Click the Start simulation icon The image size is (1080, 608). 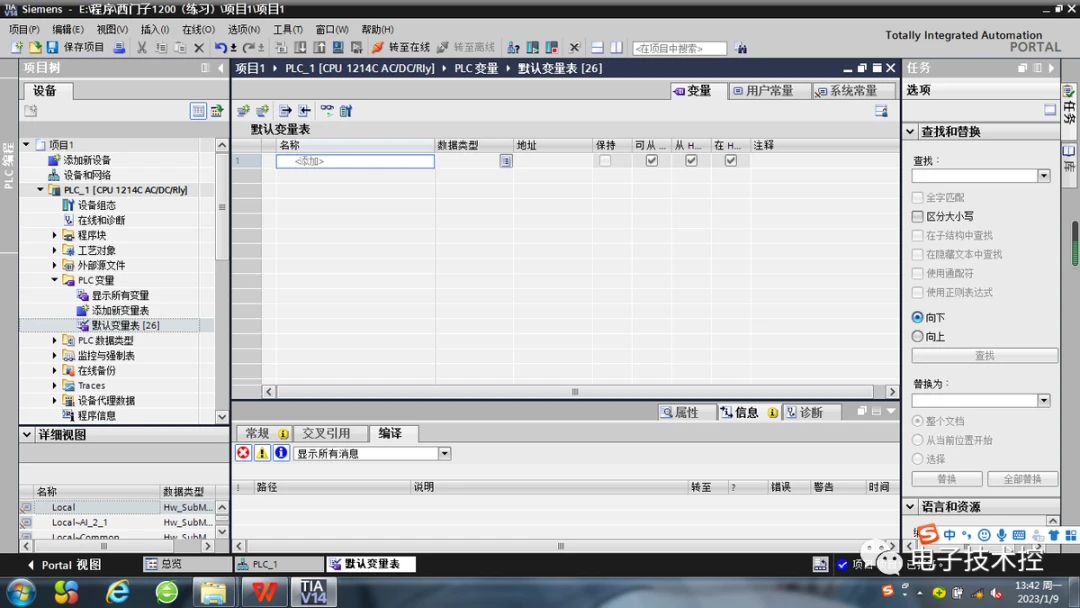point(338,48)
